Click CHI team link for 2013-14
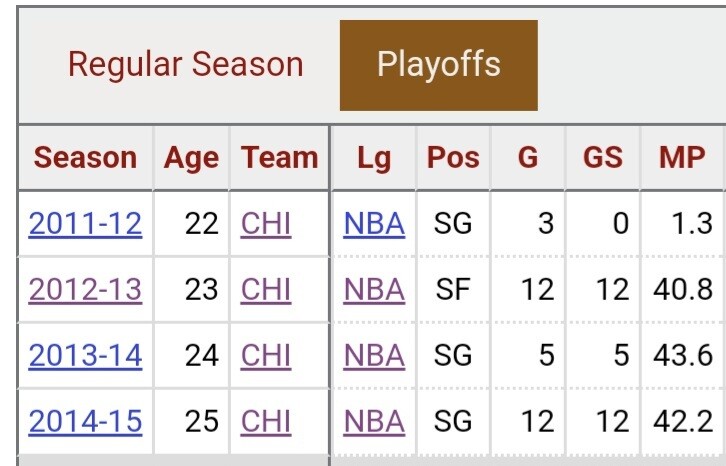 (x=266, y=355)
